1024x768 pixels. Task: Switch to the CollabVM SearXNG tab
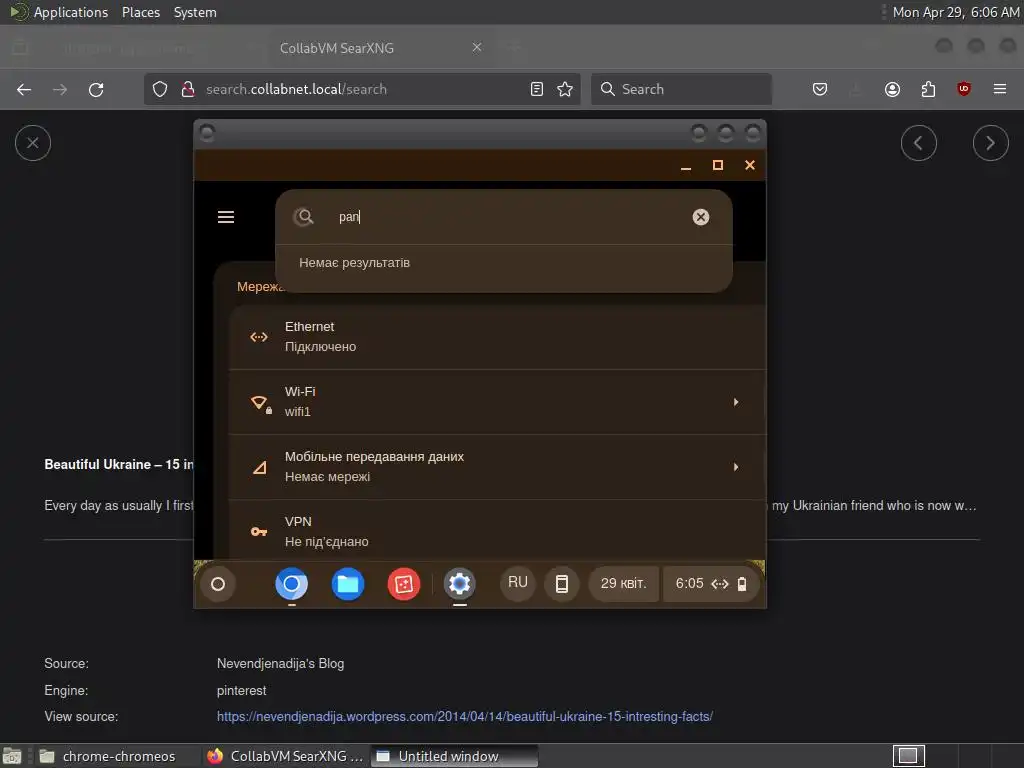tap(377, 48)
